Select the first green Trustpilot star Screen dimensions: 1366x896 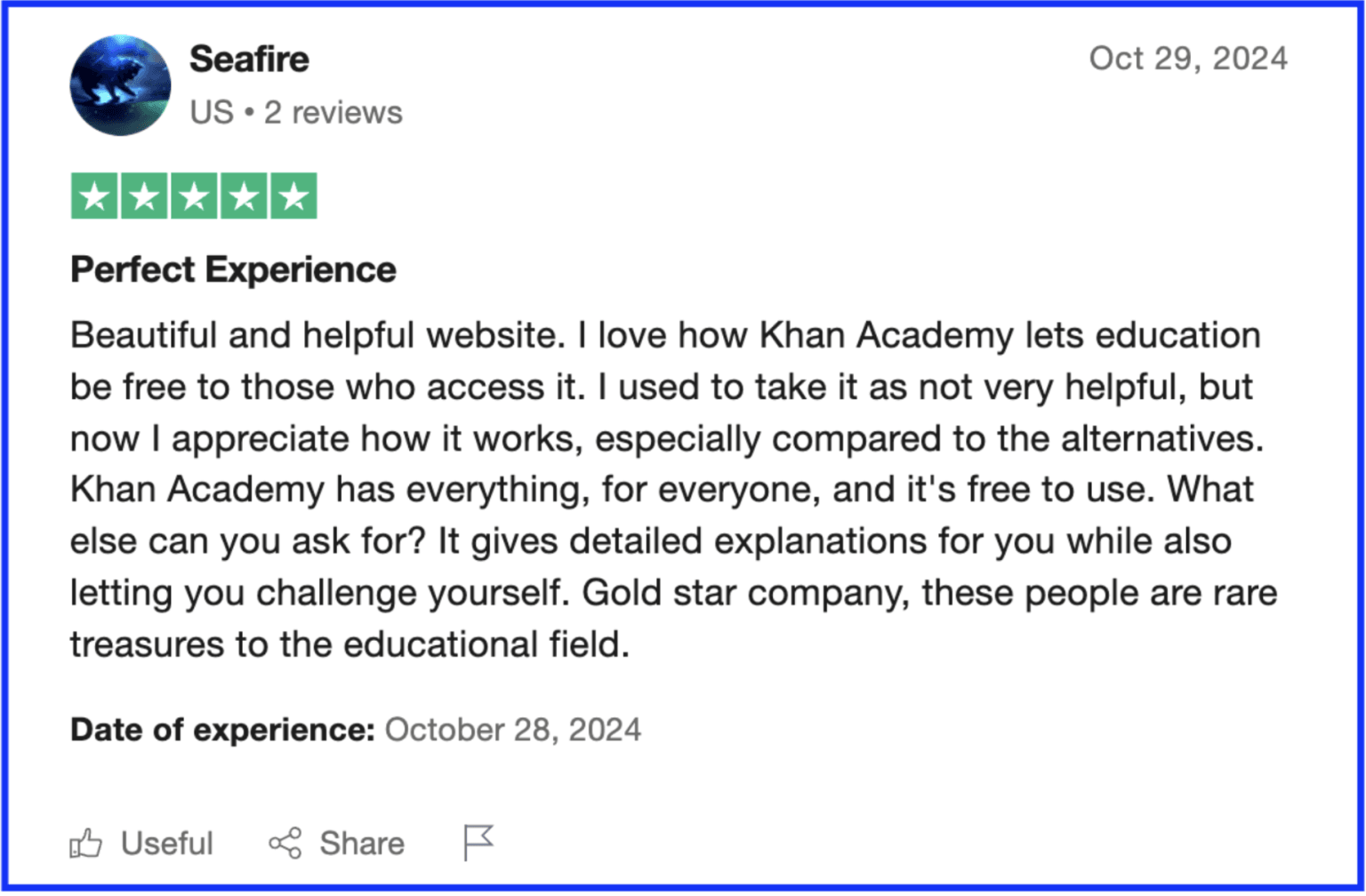pos(94,195)
